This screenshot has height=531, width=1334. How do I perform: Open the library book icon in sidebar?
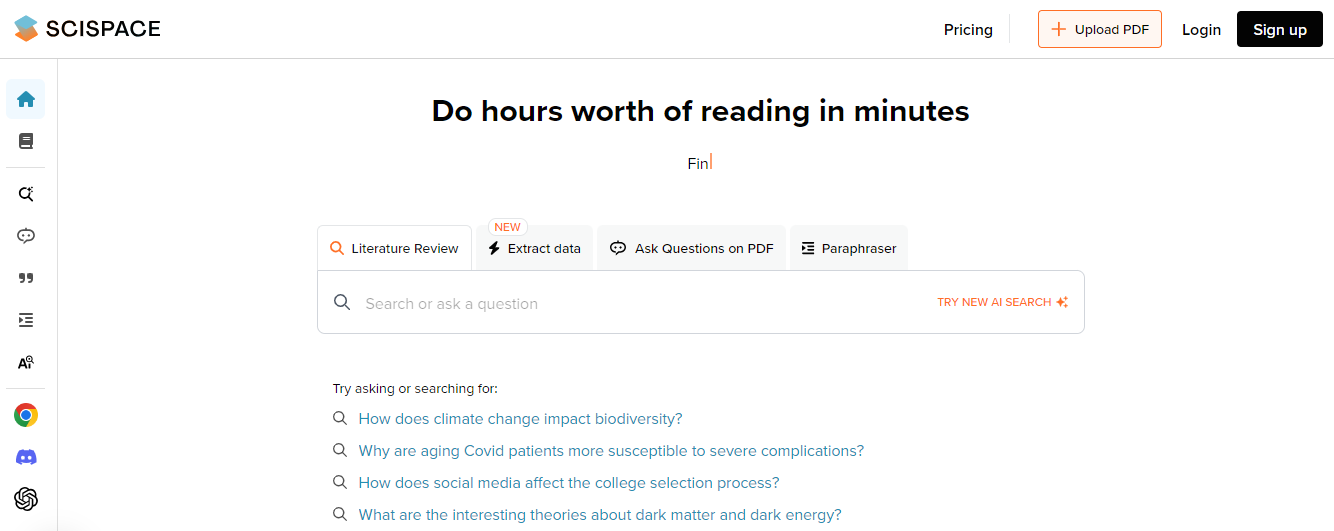pyautogui.click(x=26, y=141)
